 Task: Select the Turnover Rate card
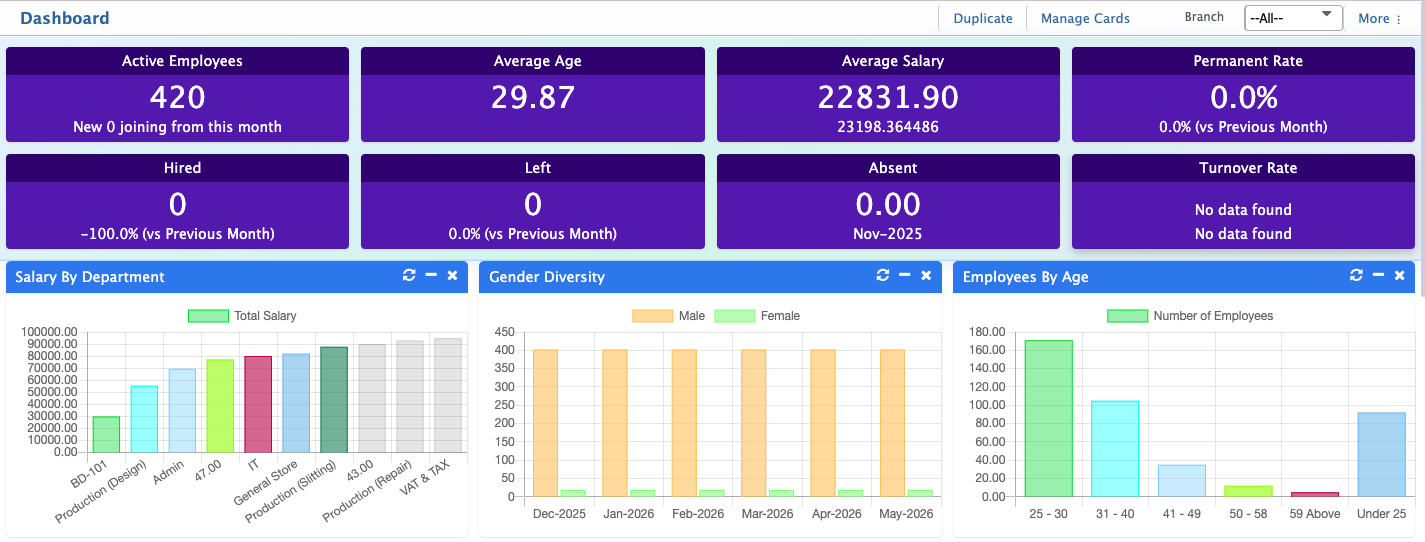pos(1243,201)
